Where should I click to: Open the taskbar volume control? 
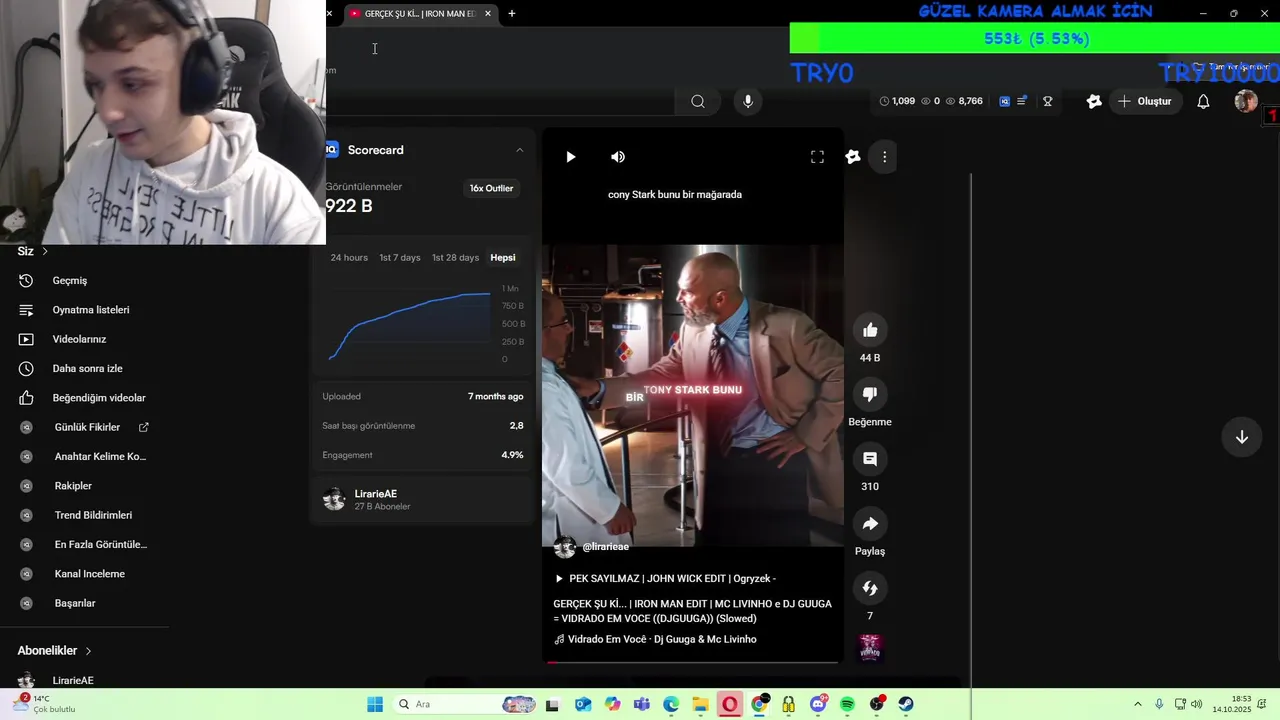pos(1197,704)
